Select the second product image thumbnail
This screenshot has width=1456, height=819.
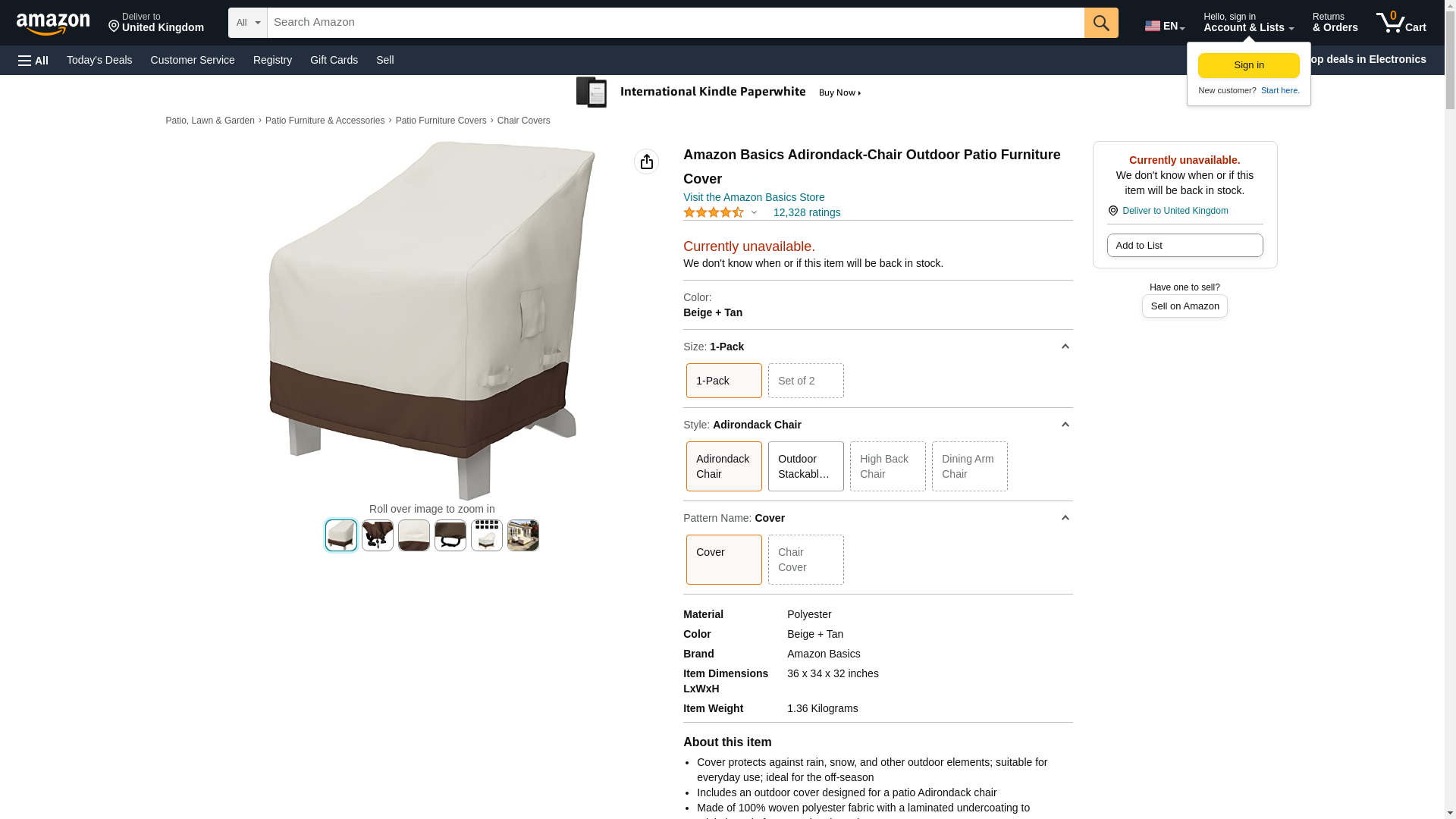click(x=378, y=535)
